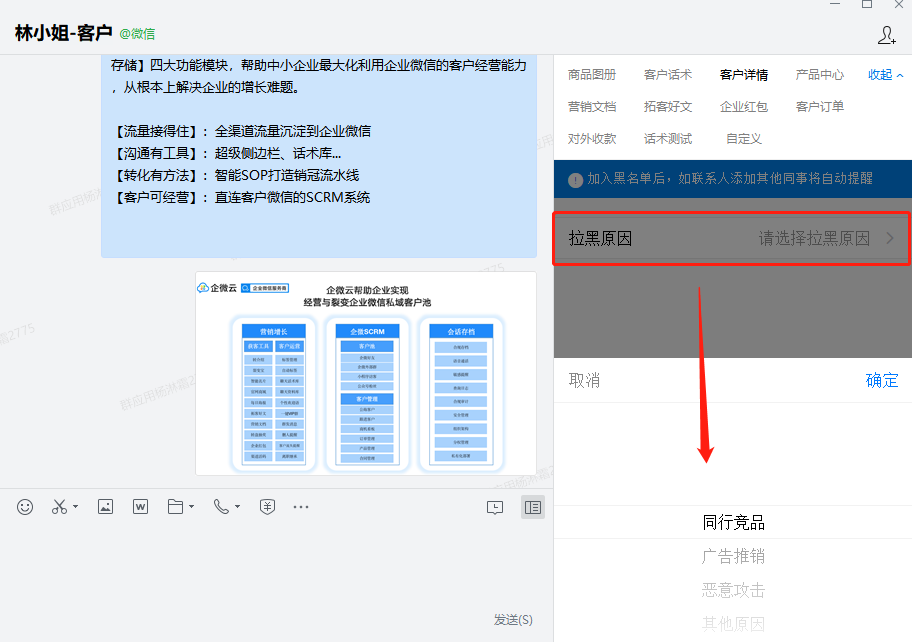Click the yen payment shield icon
The width and height of the screenshot is (912, 642).
pyautogui.click(x=267, y=507)
